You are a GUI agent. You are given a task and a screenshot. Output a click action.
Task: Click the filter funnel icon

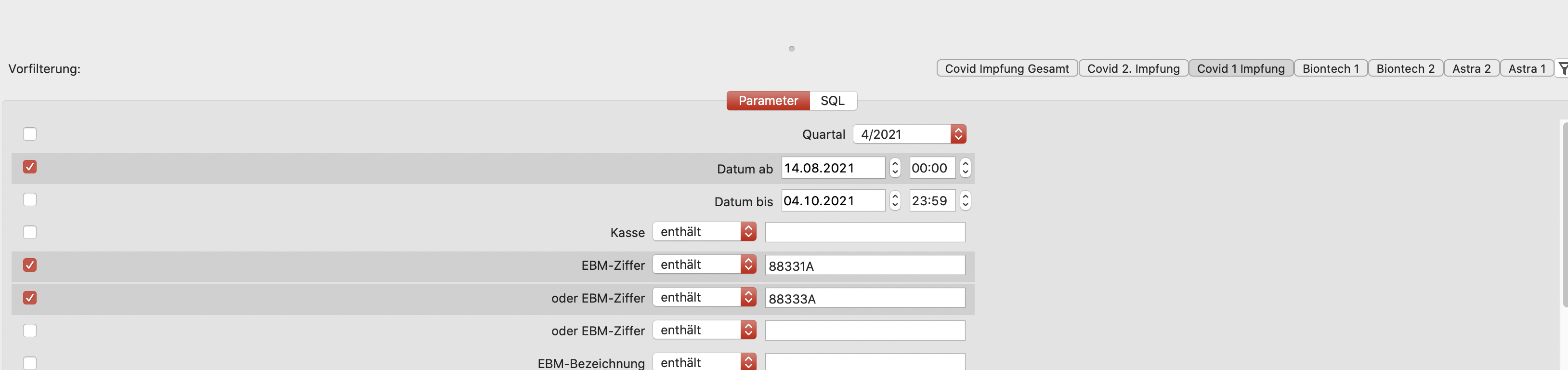[x=1562, y=69]
